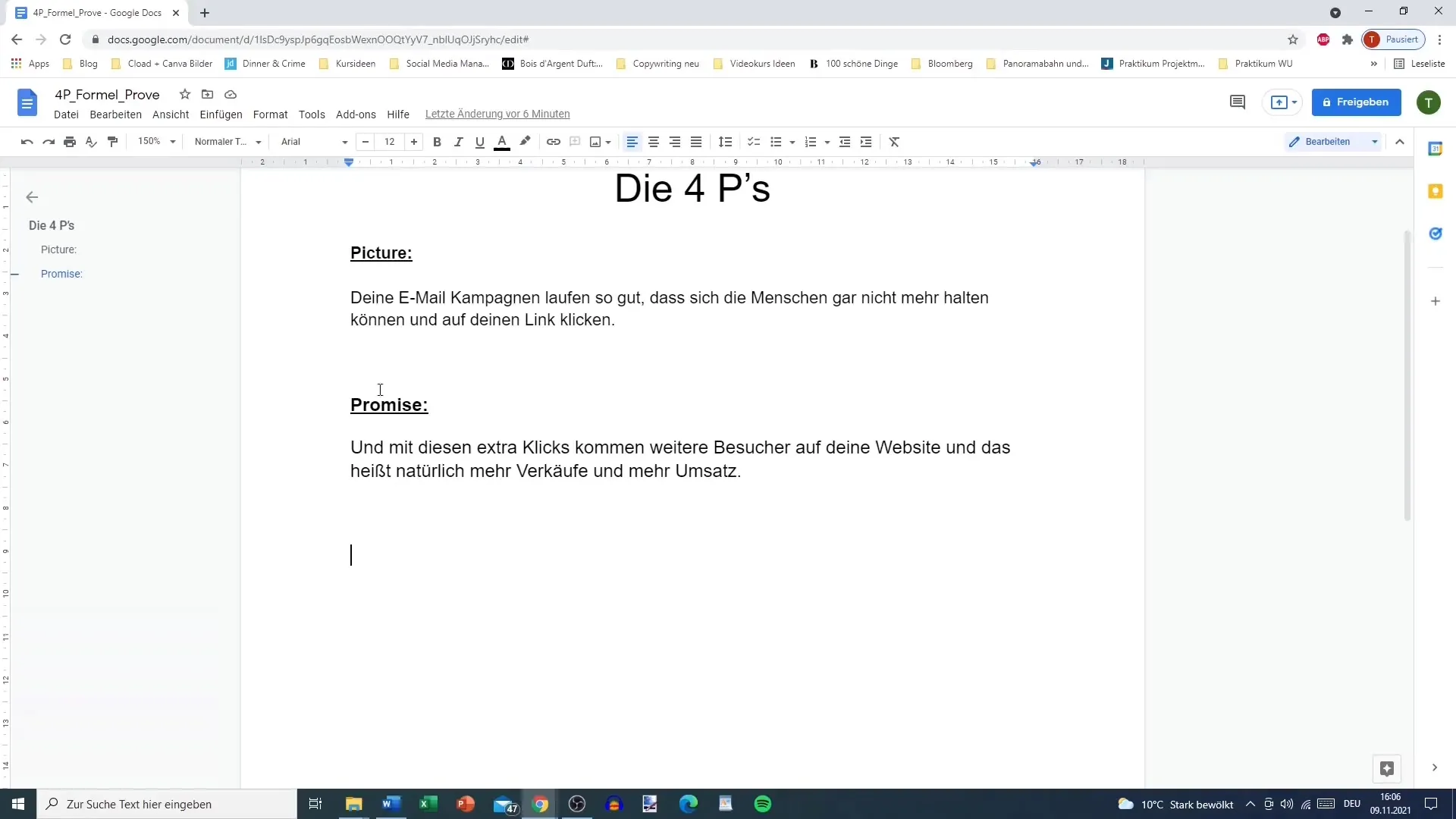Justify the text alignment
This screenshot has width=1456, height=819.
coord(696,142)
